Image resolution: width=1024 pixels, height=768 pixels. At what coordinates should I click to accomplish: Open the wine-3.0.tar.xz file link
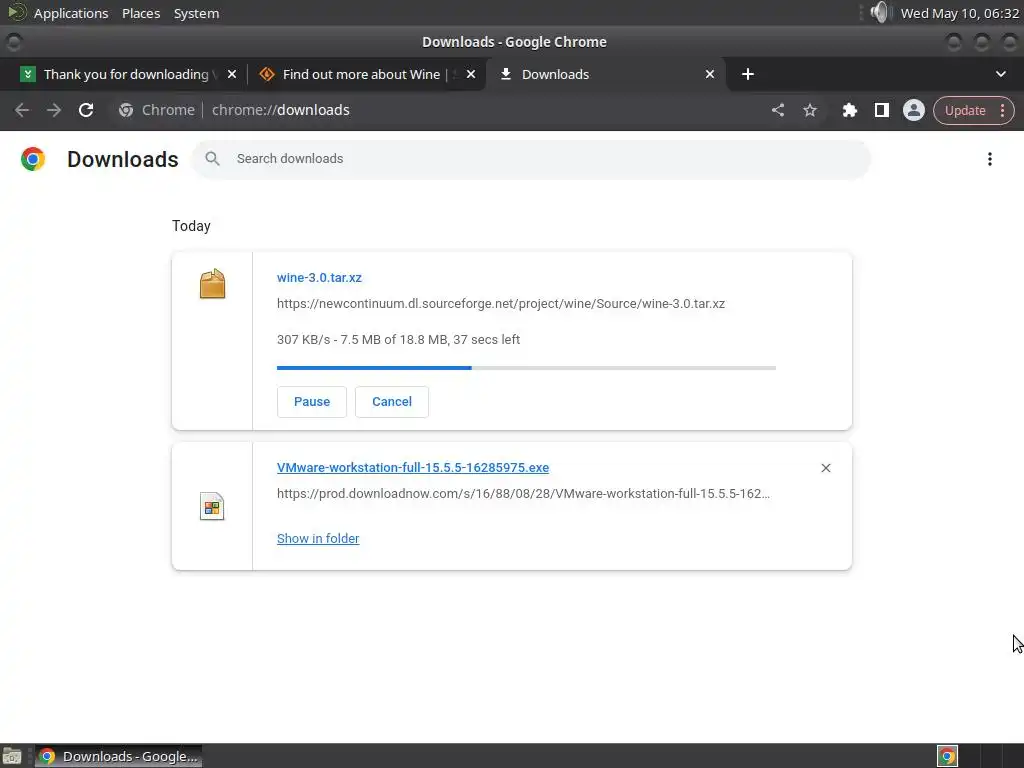[319, 278]
